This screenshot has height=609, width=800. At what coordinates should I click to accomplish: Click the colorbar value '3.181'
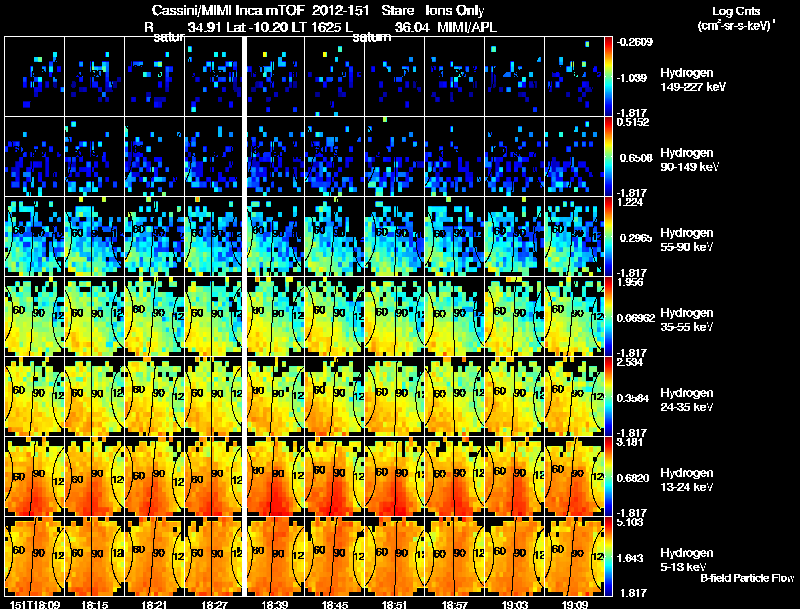click(630, 442)
